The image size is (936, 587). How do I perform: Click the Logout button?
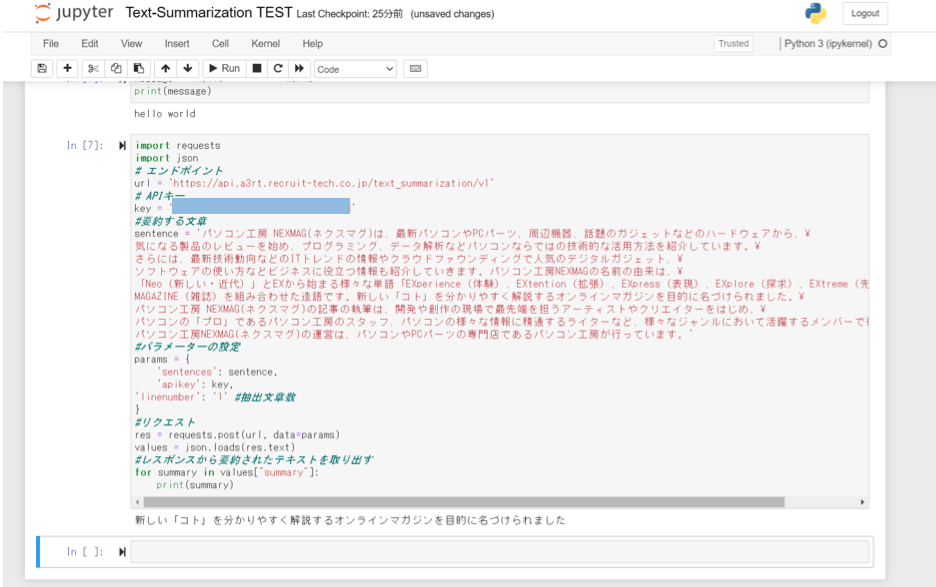(865, 13)
